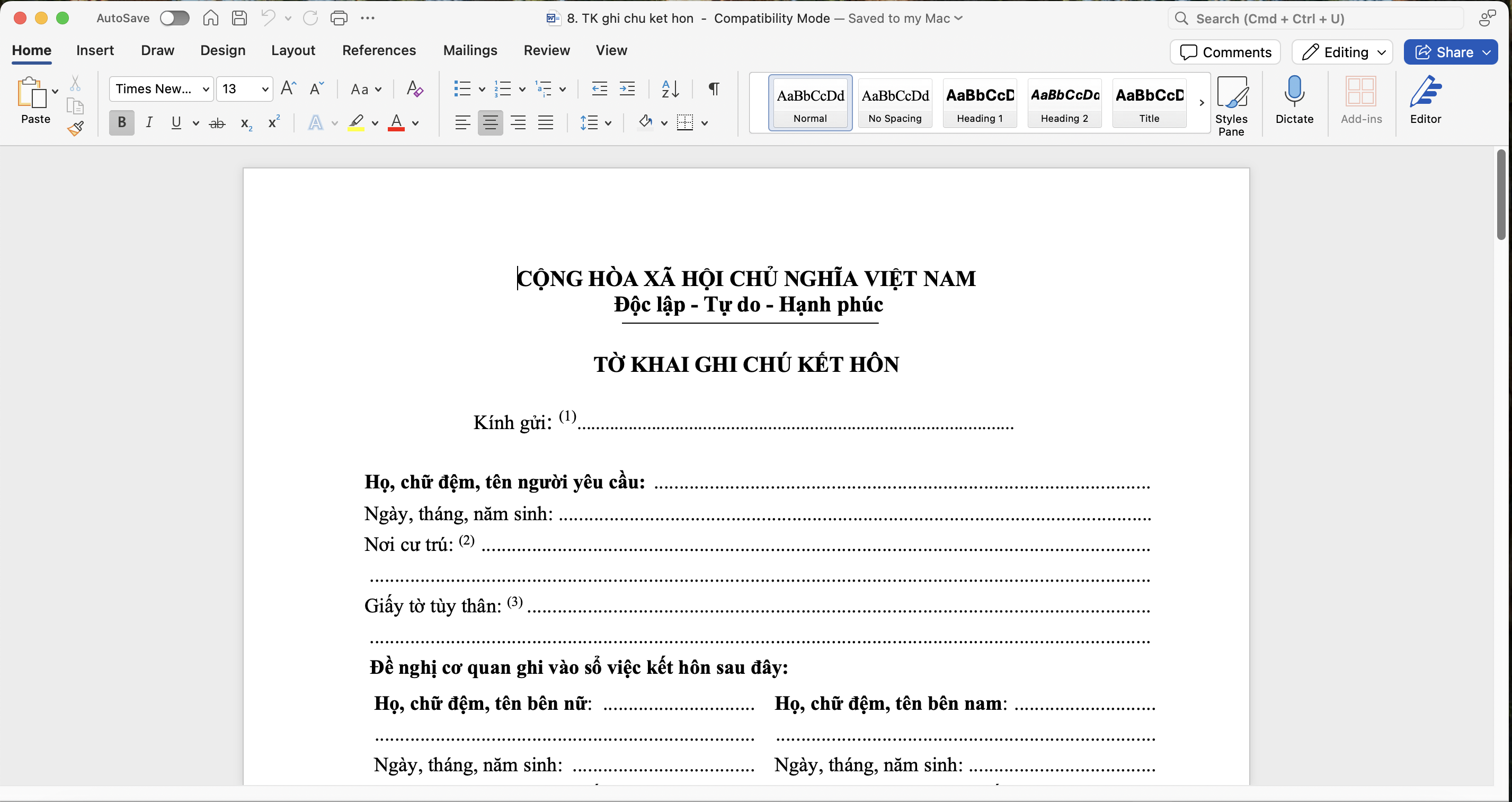Apply the red font color
Image resolution: width=1512 pixels, height=802 pixels.
[396, 122]
